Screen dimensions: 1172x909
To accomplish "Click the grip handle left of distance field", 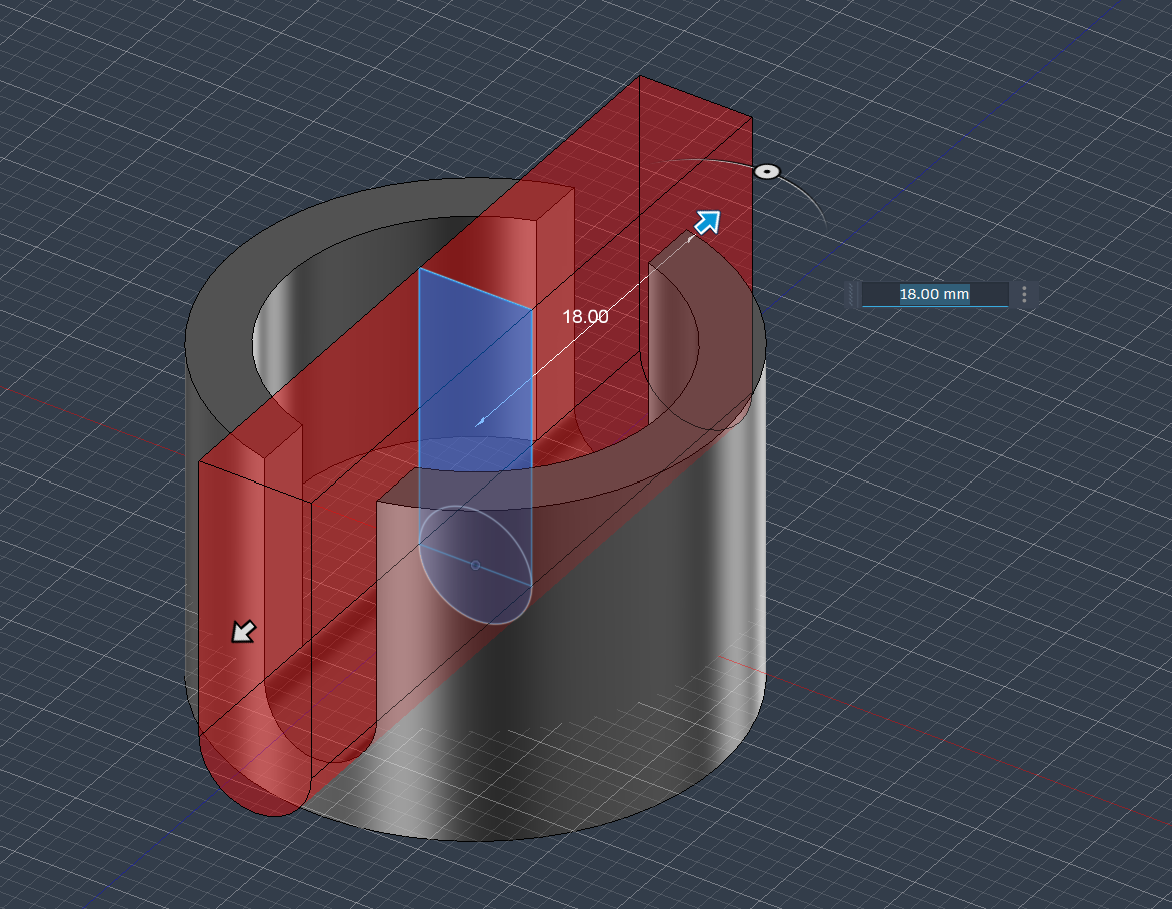I will [851, 294].
